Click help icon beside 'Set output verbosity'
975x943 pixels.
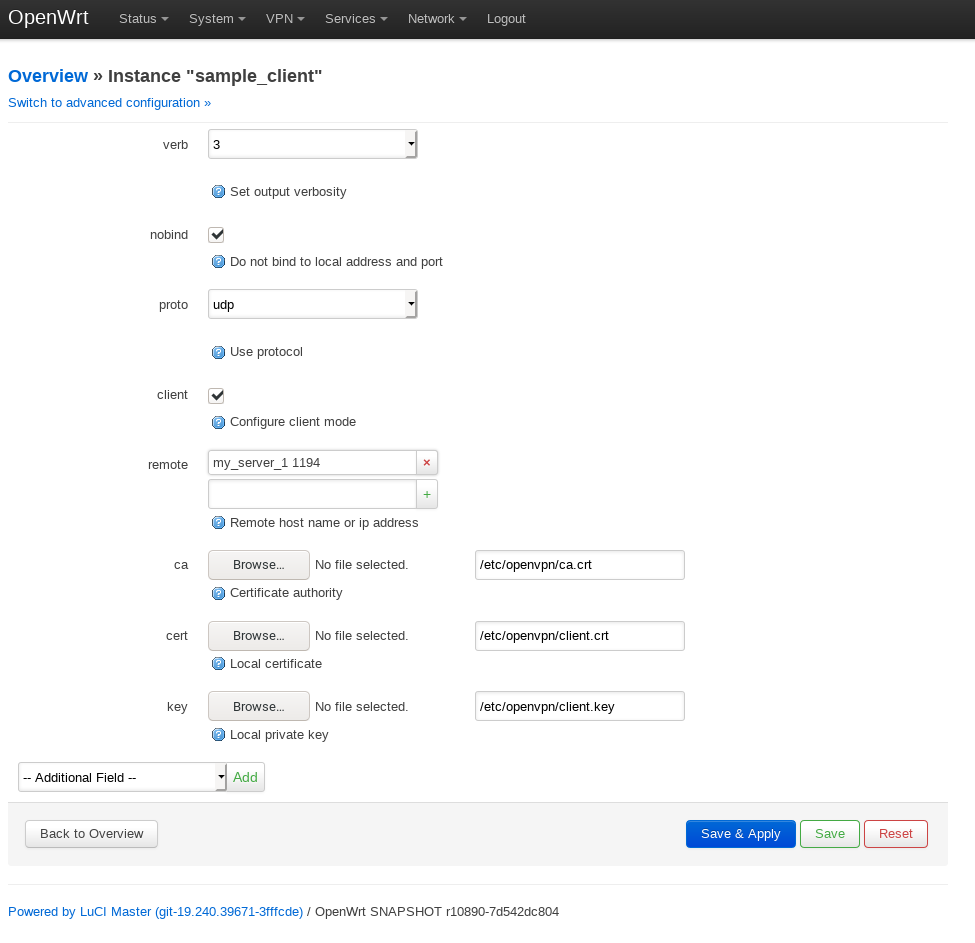(218, 192)
